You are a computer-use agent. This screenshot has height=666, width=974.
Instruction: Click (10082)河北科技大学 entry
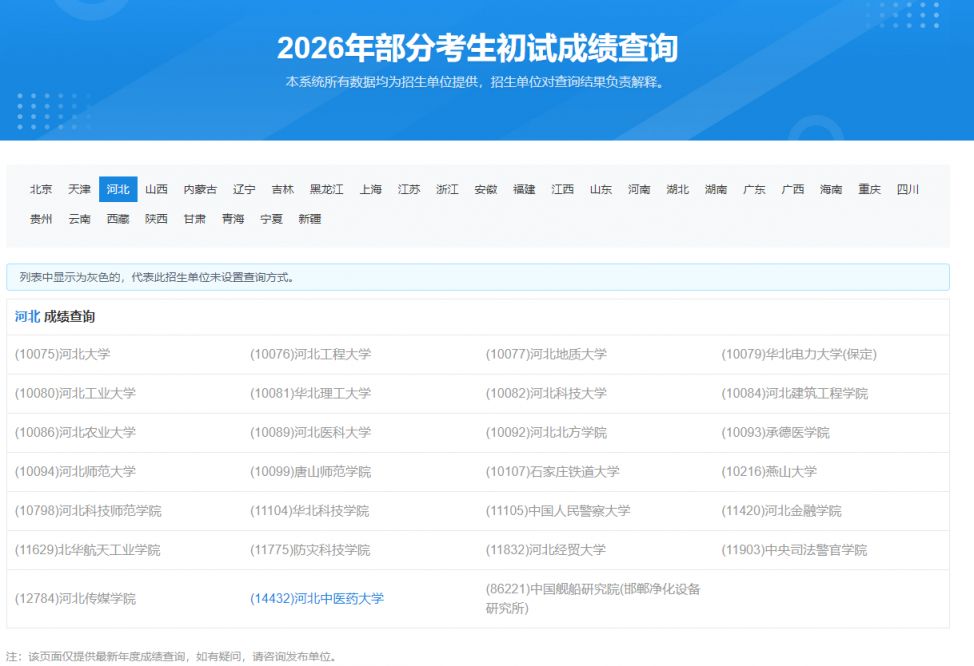547,394
